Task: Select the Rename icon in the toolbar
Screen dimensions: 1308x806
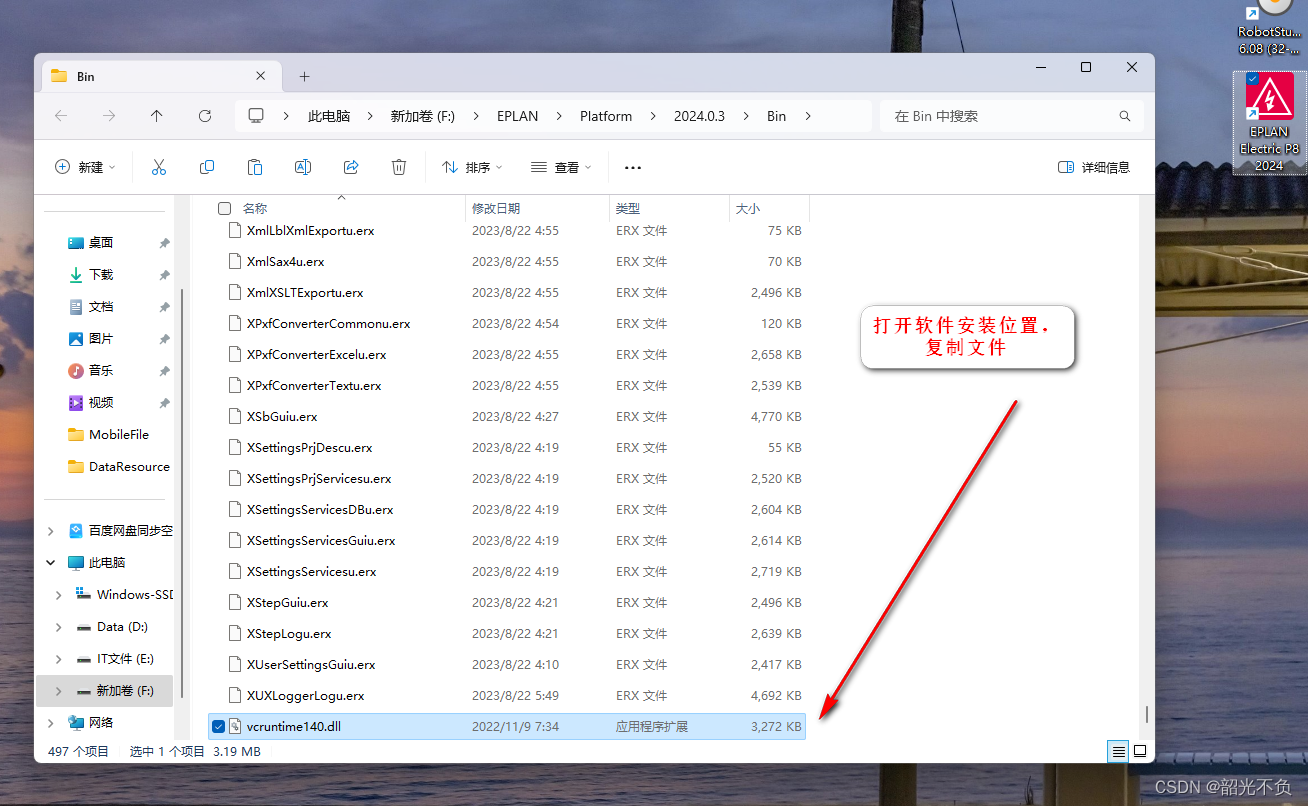Action: (302, 167)
